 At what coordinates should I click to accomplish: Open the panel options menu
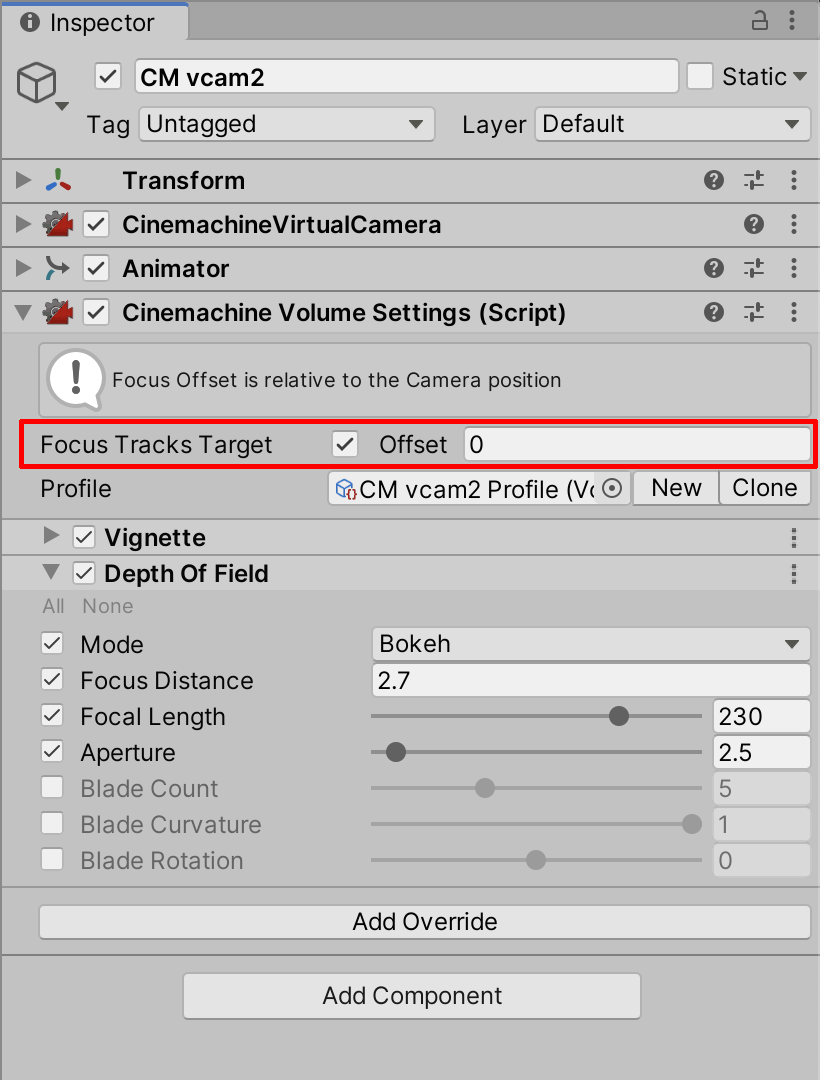[x=794, y=21]
